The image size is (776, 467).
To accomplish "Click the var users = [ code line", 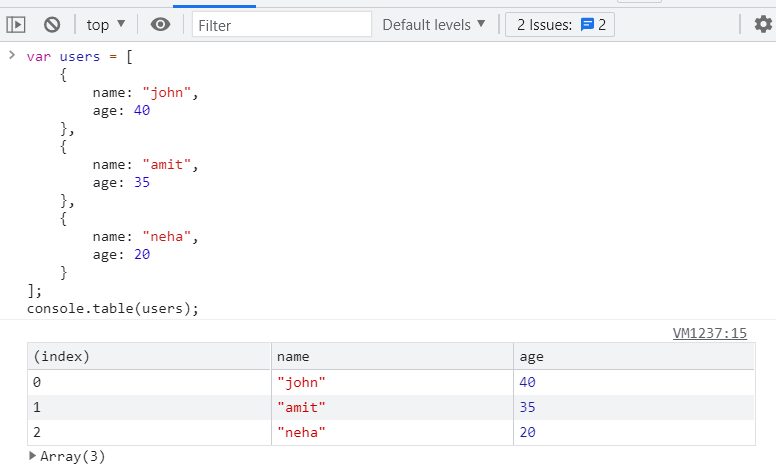I will click(80, 57).
